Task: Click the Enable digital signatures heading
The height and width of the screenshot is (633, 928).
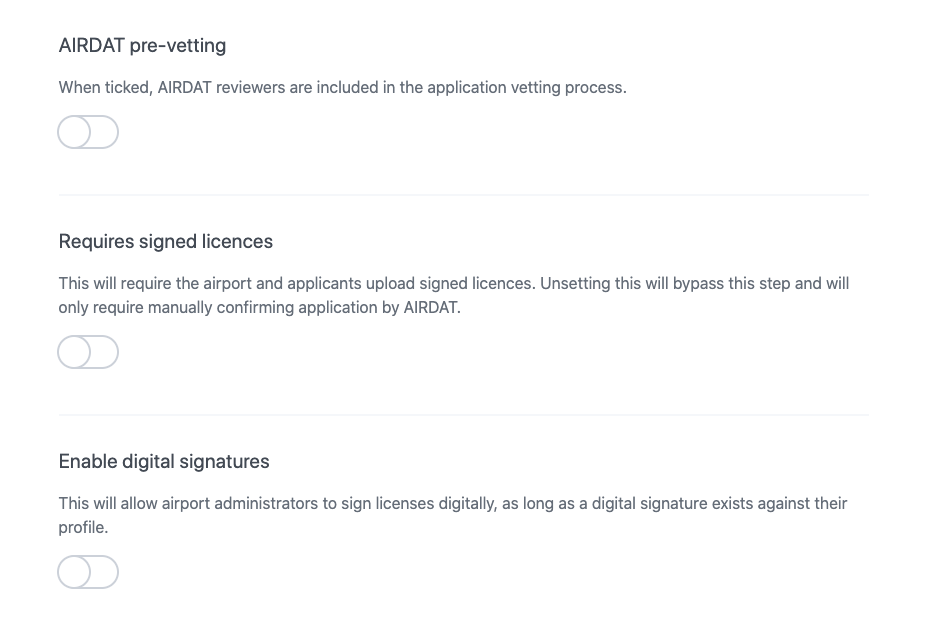Action: [164, 461]
